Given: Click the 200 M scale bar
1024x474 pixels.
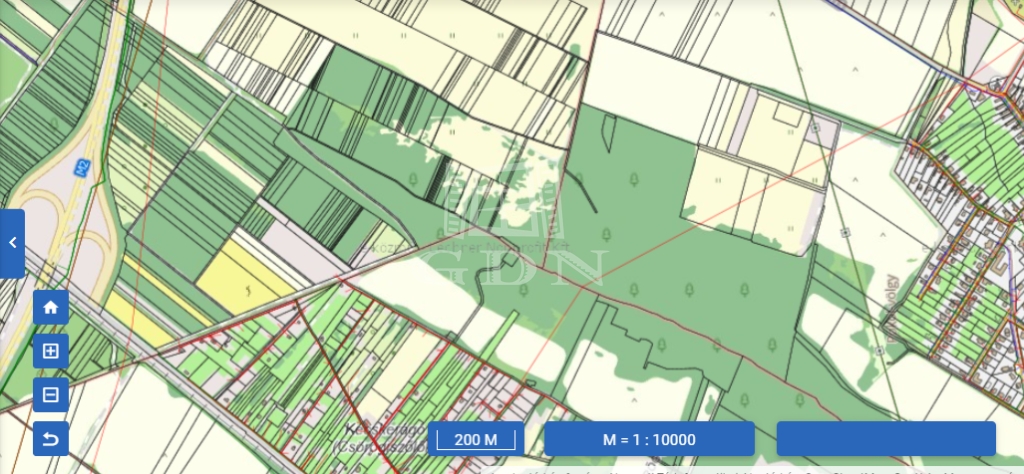Looking at the screenshot, I should [476, 439].
